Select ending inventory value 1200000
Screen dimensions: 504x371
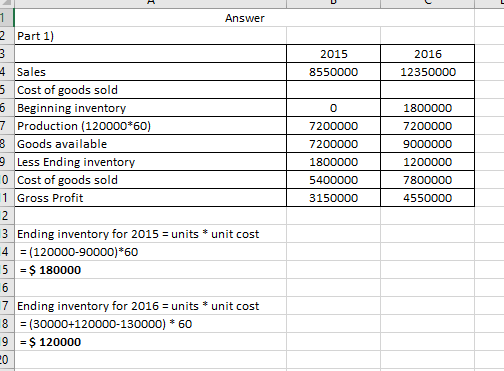coord(427,162)
